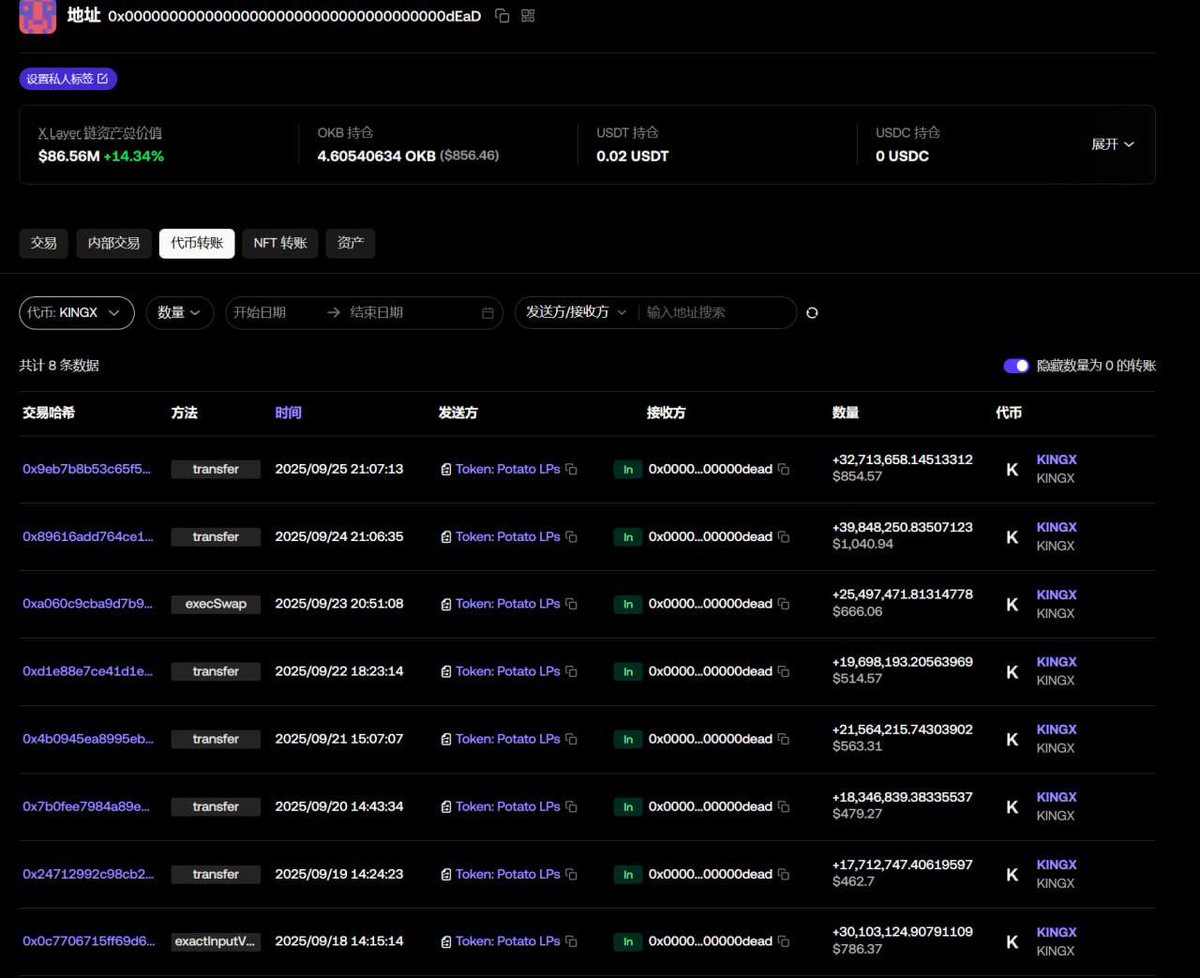1200x978 pixels.
Task: Click KINGX token icon in first row
Action: point(1012,469)
